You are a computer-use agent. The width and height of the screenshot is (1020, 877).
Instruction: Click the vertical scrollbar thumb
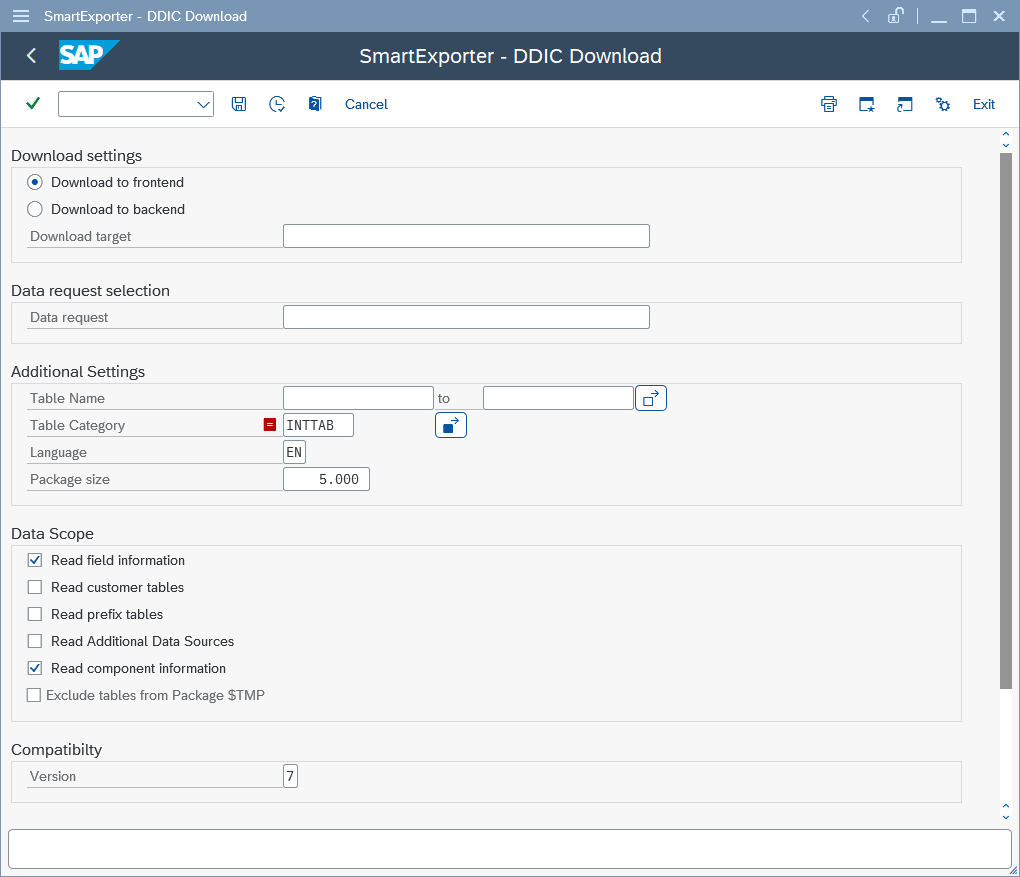click(1006, 420)
